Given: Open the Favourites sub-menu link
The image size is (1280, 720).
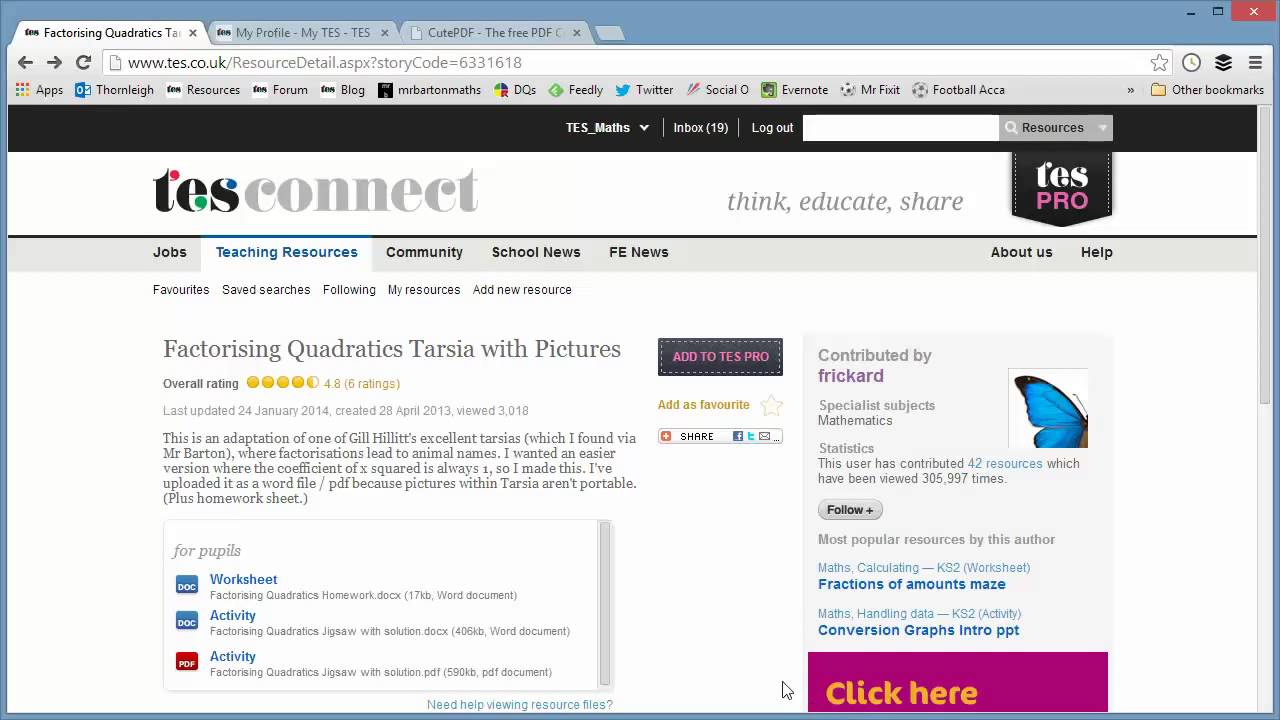Looking at the screenshot, I should point(181,290).
